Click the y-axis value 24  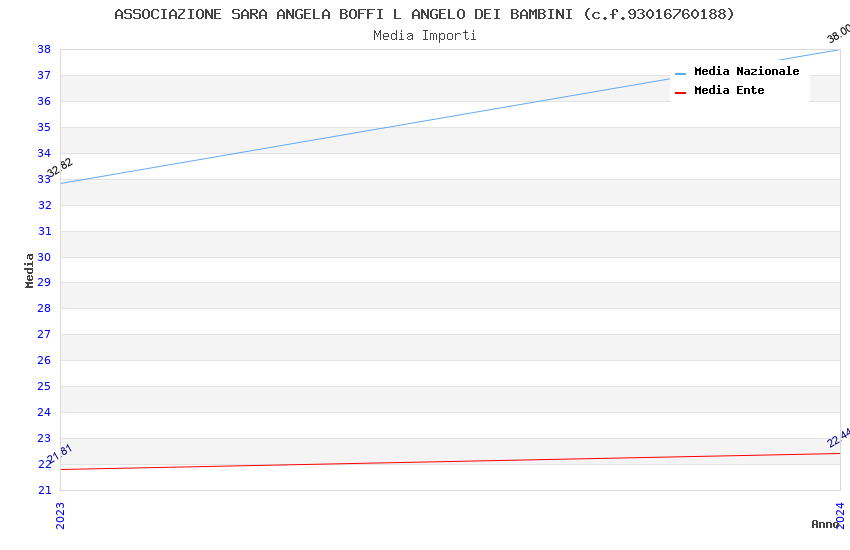point(44,412)
